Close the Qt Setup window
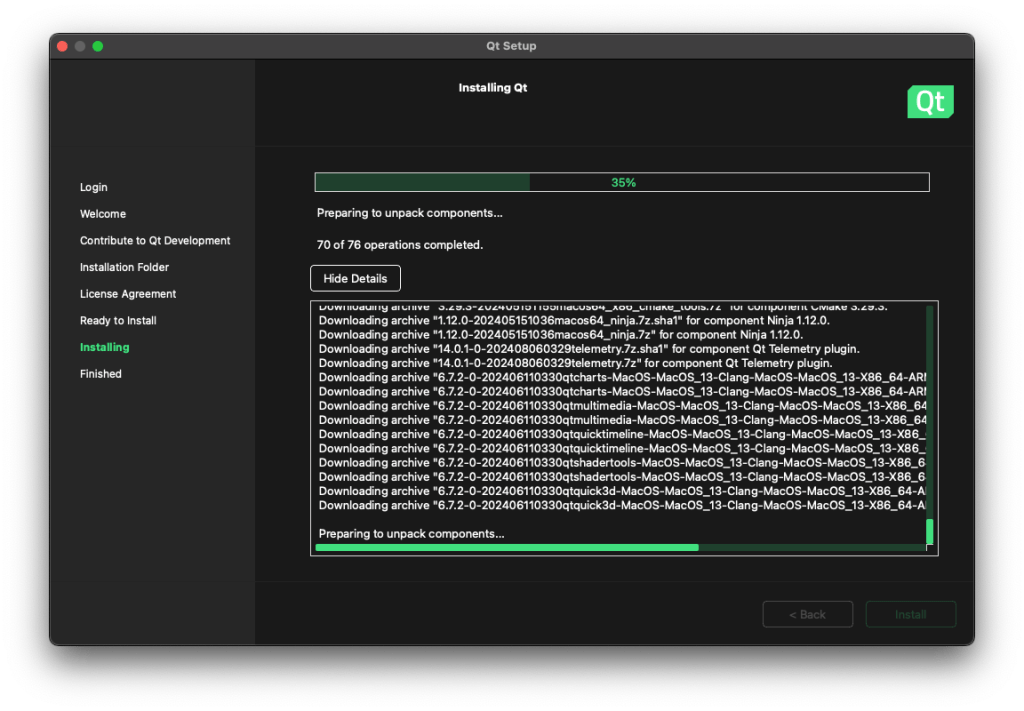Screen dimensions: 1024x711 [x=62, y=46]
